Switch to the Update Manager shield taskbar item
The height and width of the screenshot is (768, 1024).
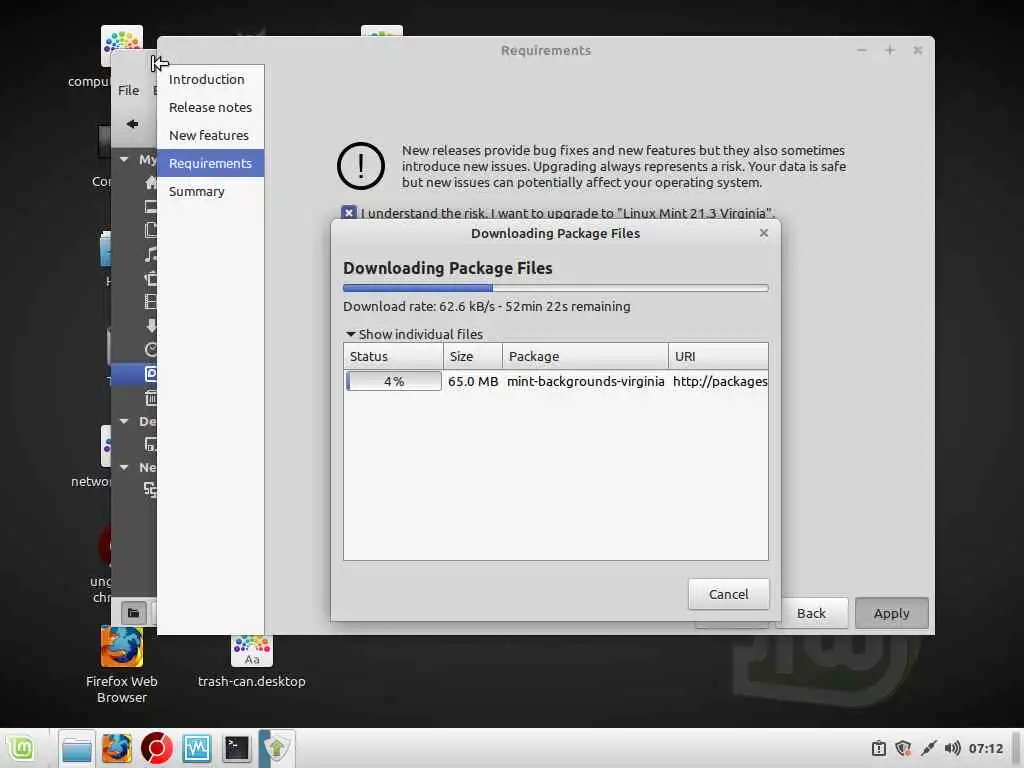(277, 748)
